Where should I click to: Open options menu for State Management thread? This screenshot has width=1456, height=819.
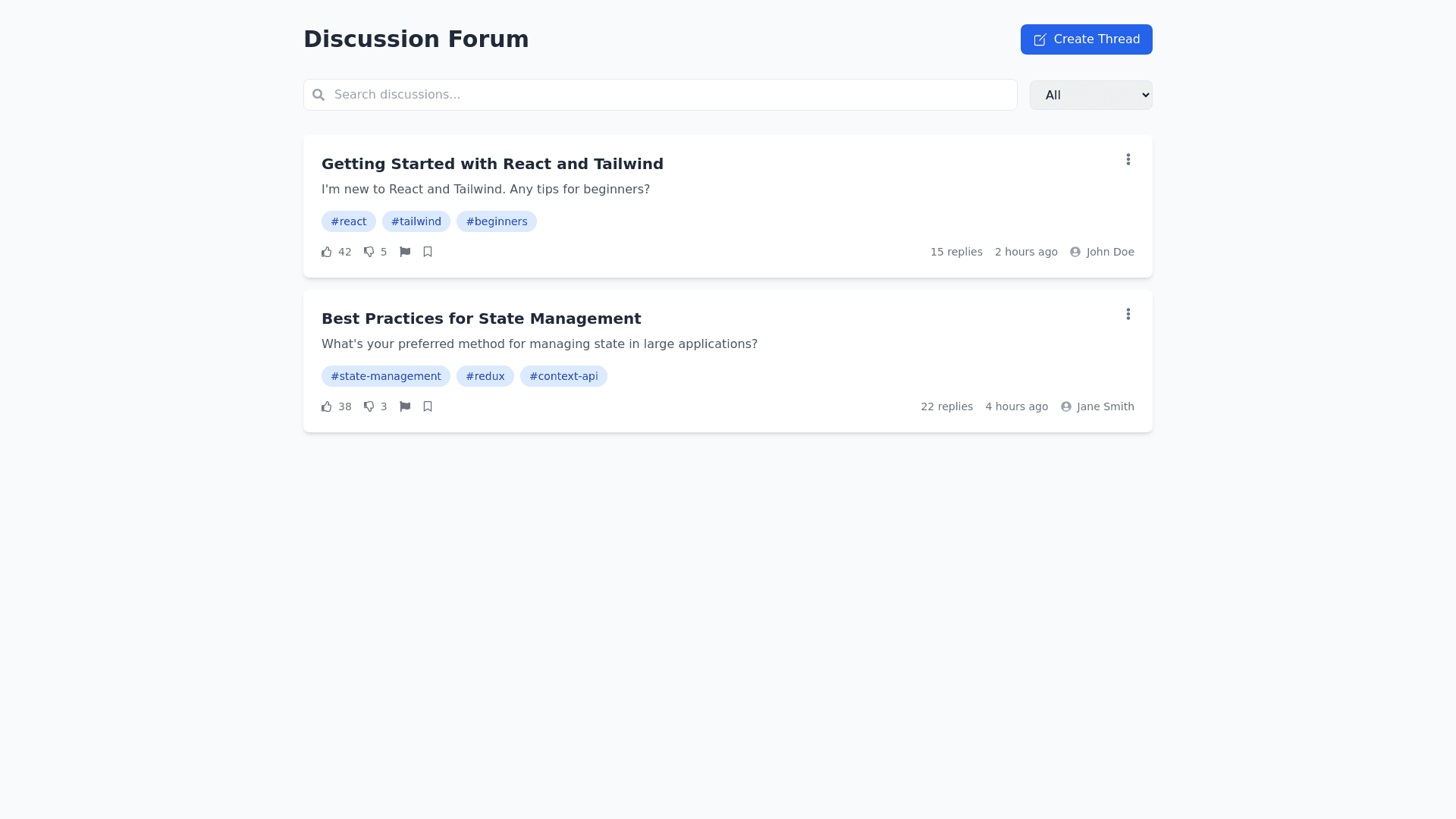pyautogui.click(x=1128, y=314)
